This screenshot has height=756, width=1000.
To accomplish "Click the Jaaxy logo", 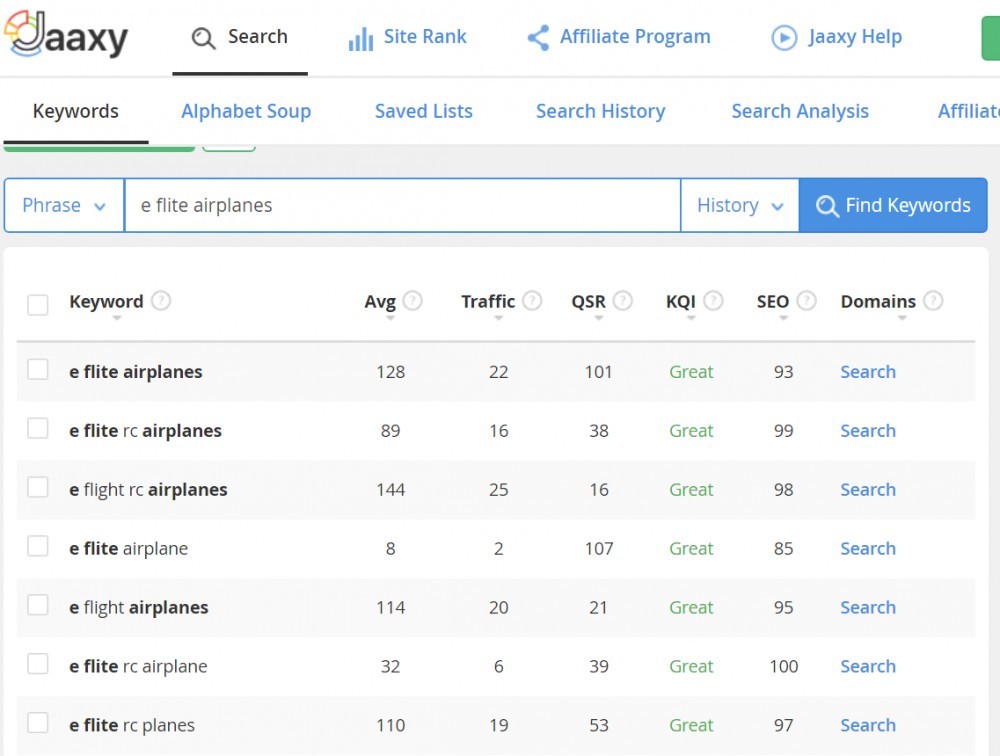I will pyautogui.click(x=66, y=35).
